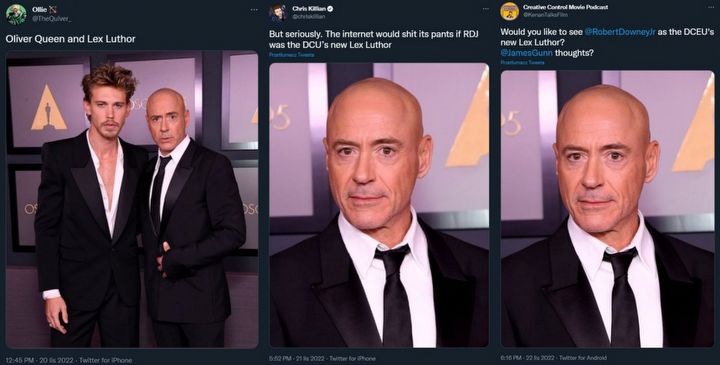This screenshot has height=365, width=720.
Task: Open the photo in Chris Killian's tweet
Action: pos(379,205)
